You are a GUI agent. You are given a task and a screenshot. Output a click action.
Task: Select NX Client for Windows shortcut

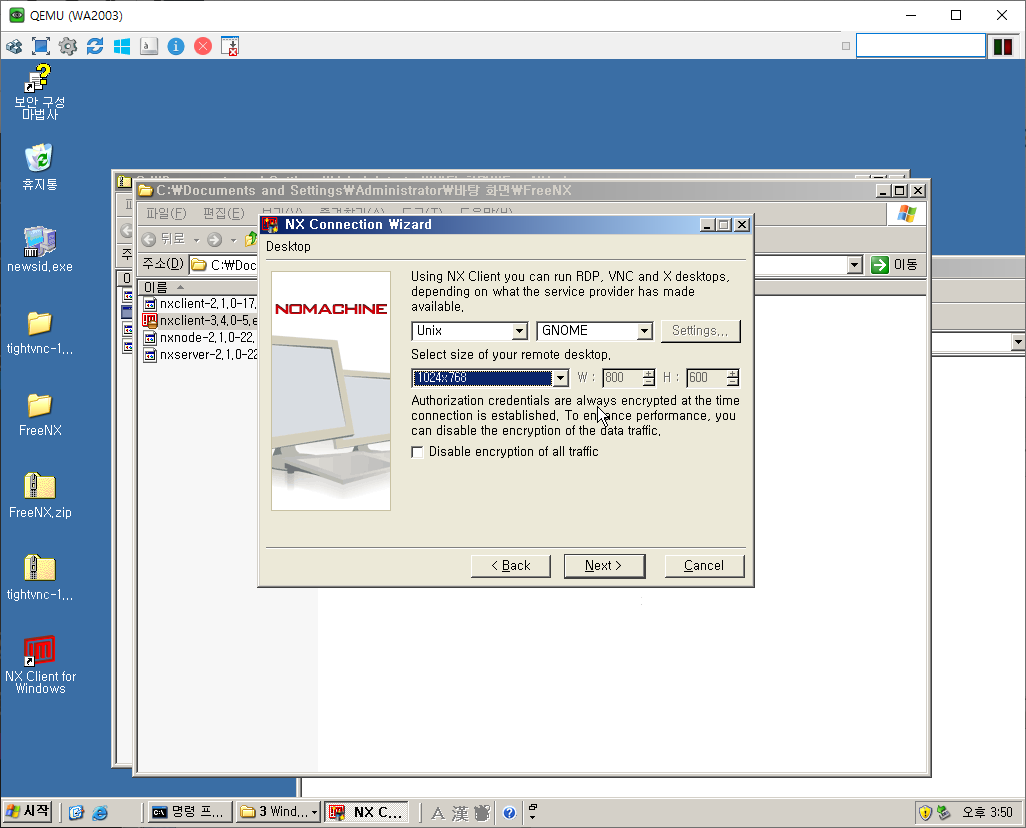40,664
